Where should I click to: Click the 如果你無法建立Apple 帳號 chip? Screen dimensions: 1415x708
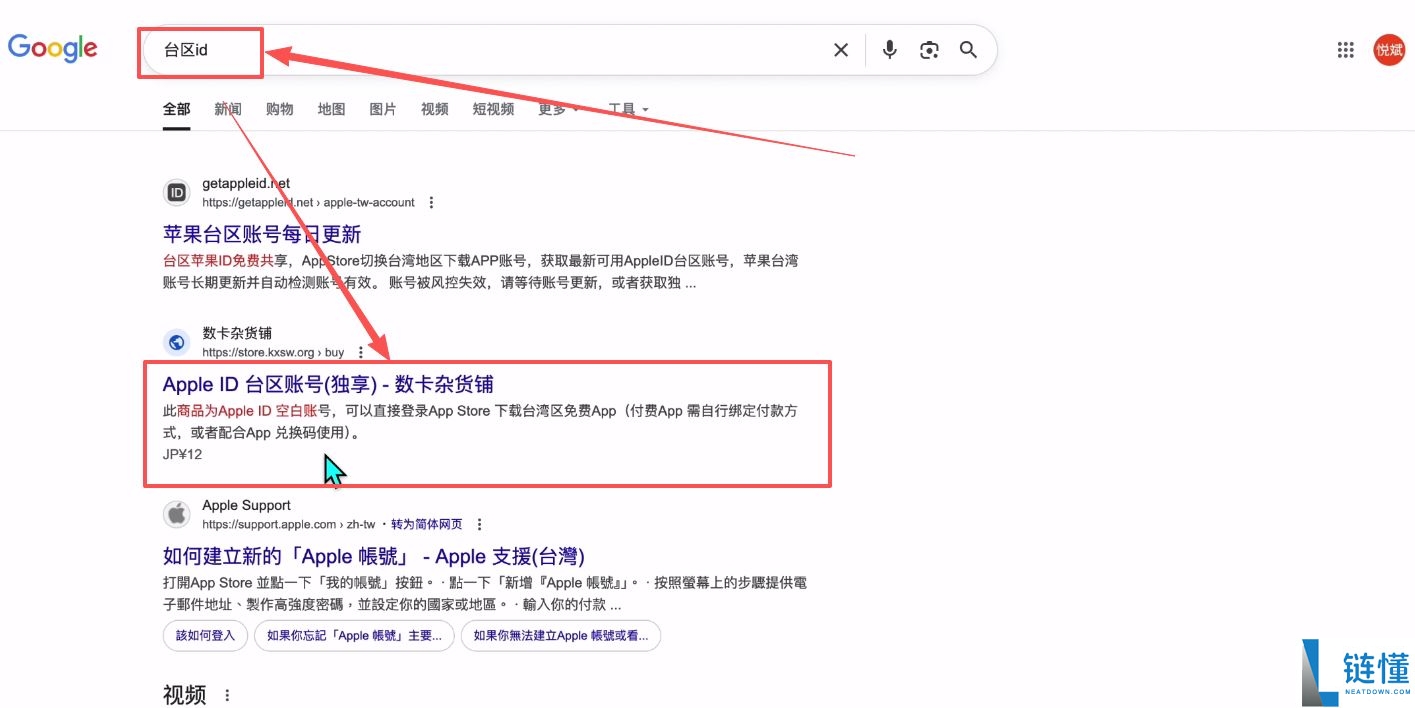point(561,636)
